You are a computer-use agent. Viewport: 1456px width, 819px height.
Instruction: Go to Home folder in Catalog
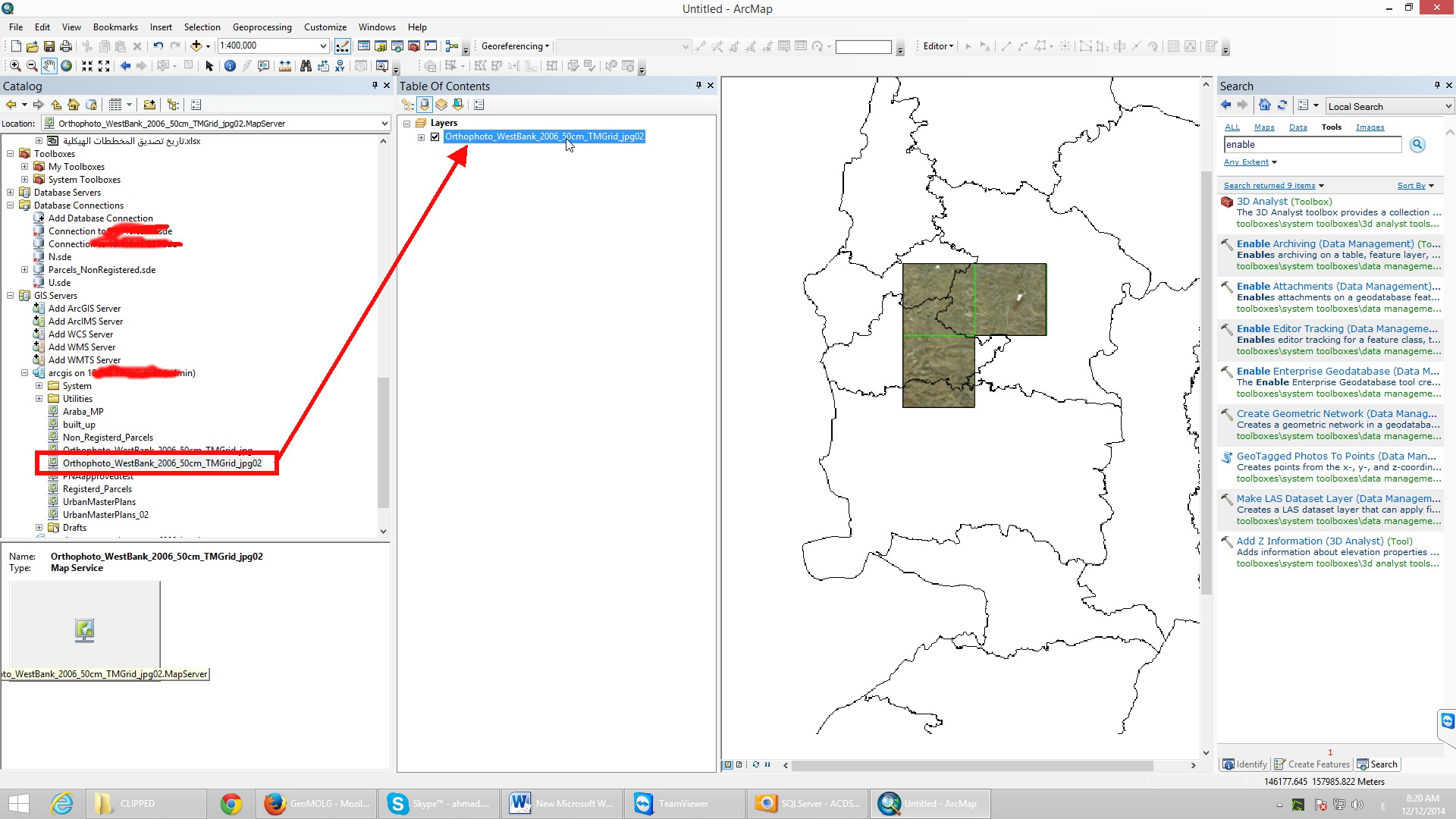point(74,105)
